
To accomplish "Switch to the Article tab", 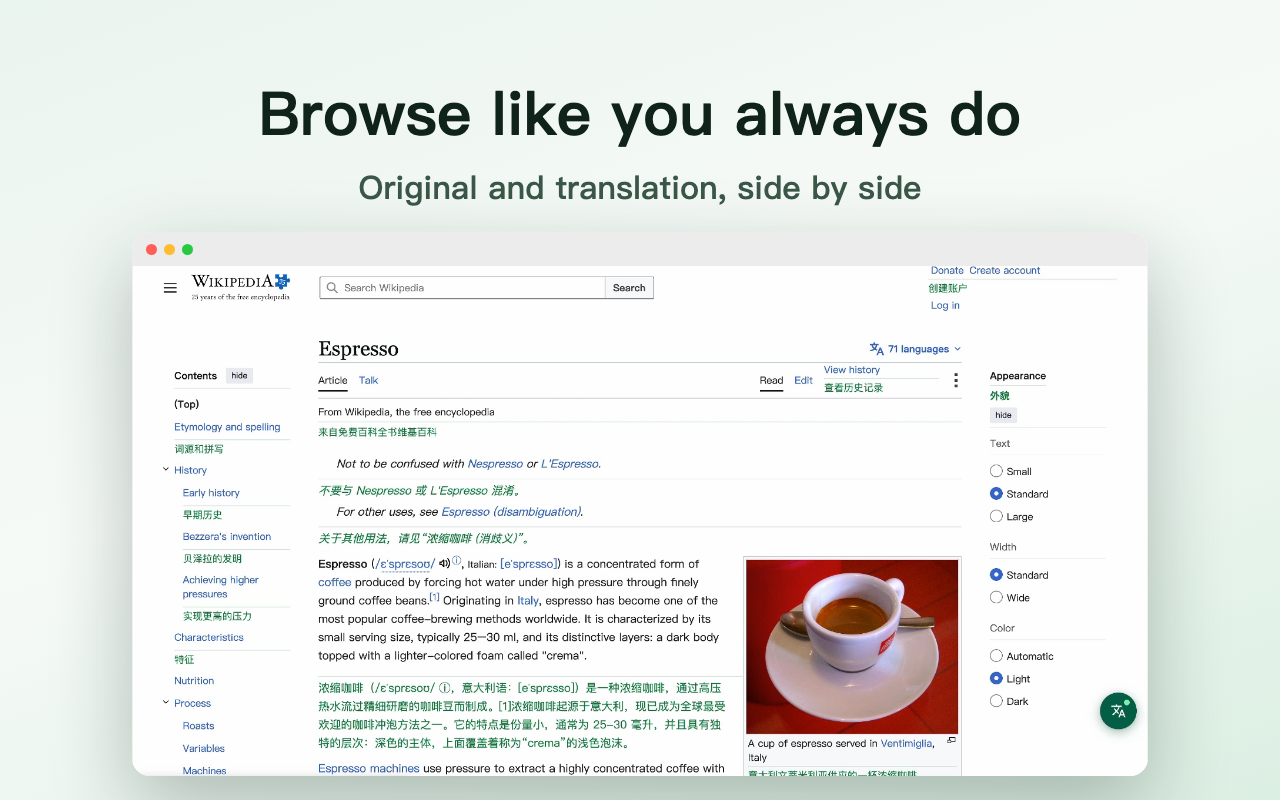I will coord(333,381).
